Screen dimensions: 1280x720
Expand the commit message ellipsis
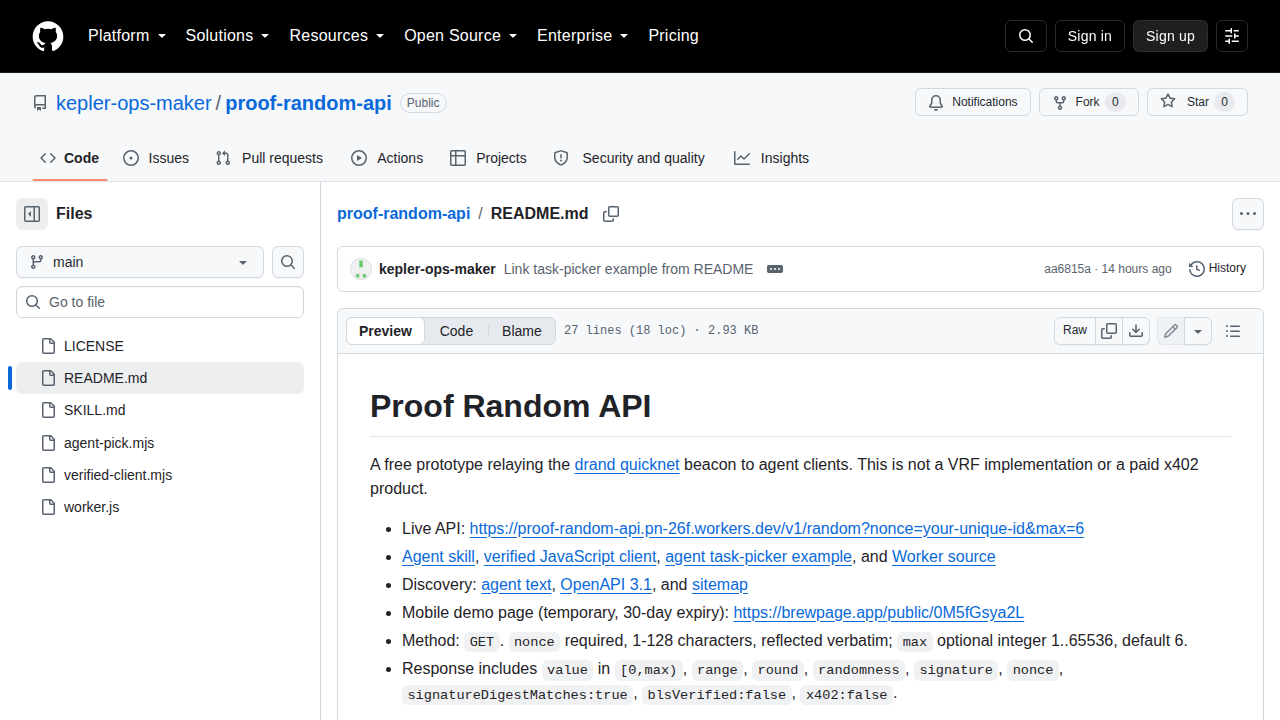click(x=774, y=269)
